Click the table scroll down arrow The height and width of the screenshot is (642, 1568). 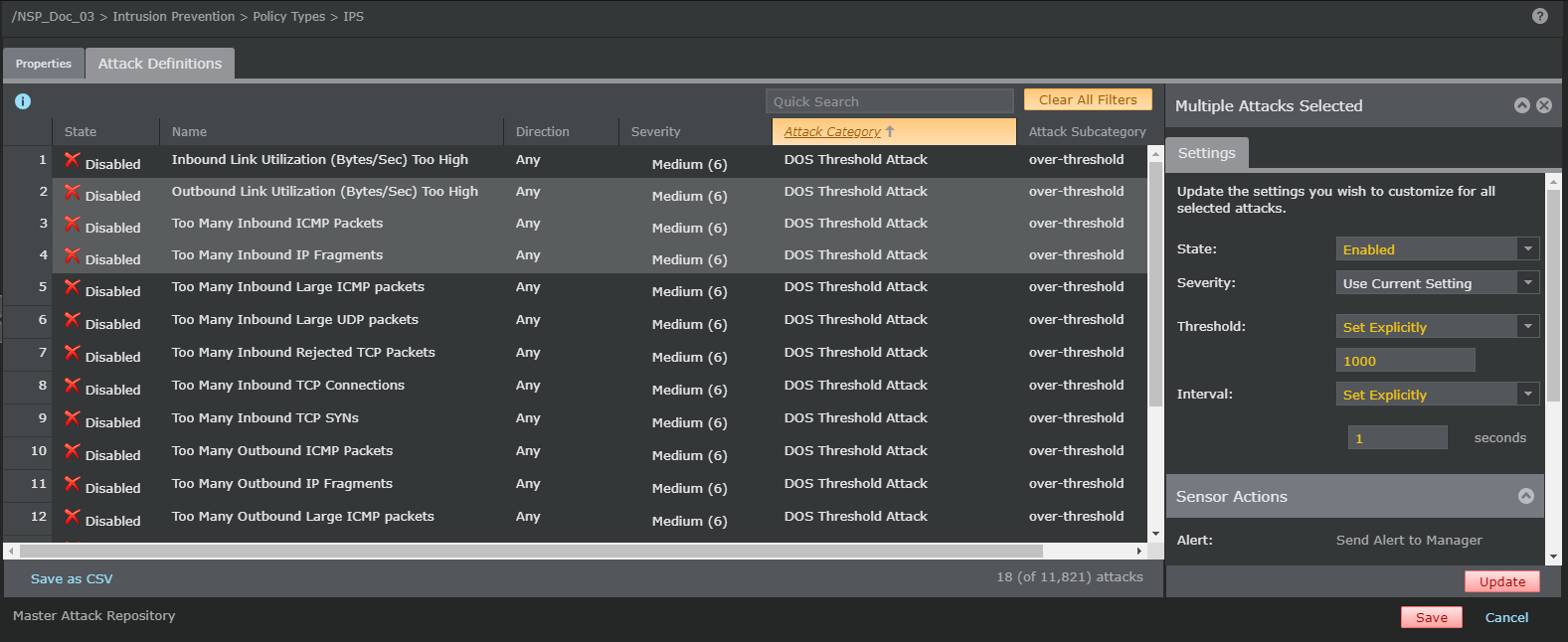(1155, 535)
